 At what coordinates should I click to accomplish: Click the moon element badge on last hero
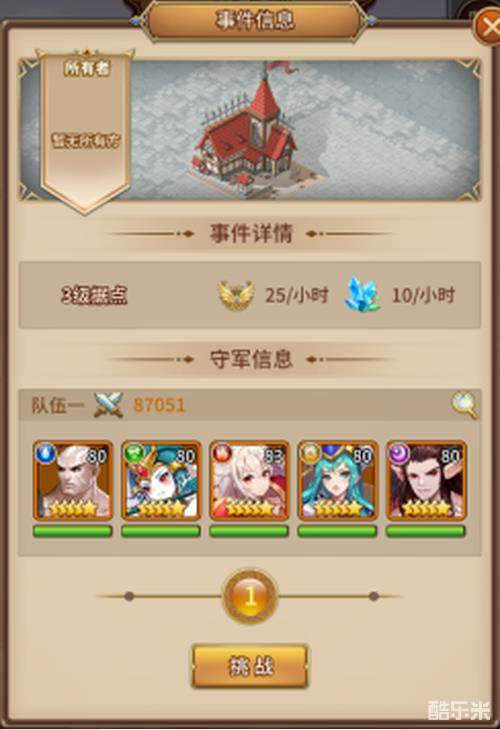[399, 453]
